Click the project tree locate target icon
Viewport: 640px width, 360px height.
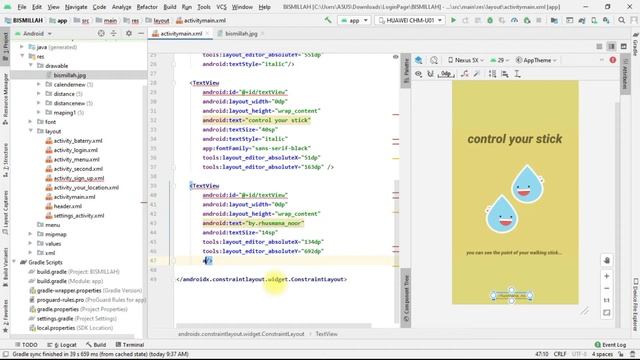(x=101, y=33)
